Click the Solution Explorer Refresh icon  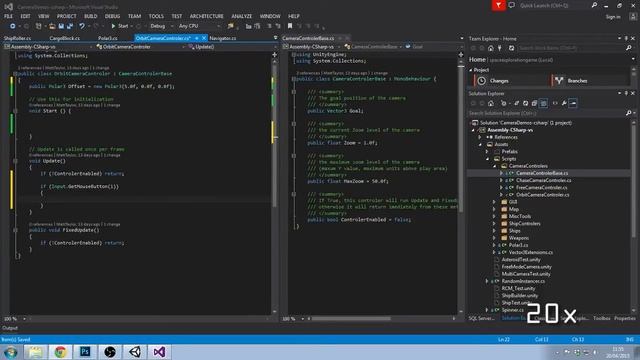pyautogui.click(x=525, y=103)
